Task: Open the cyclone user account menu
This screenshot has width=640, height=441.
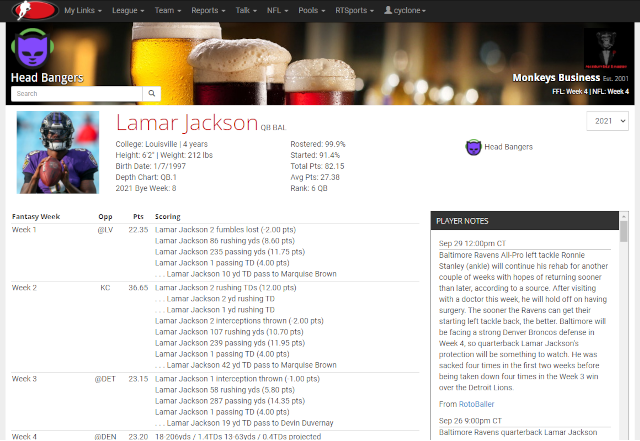Action: click(405, 11)
